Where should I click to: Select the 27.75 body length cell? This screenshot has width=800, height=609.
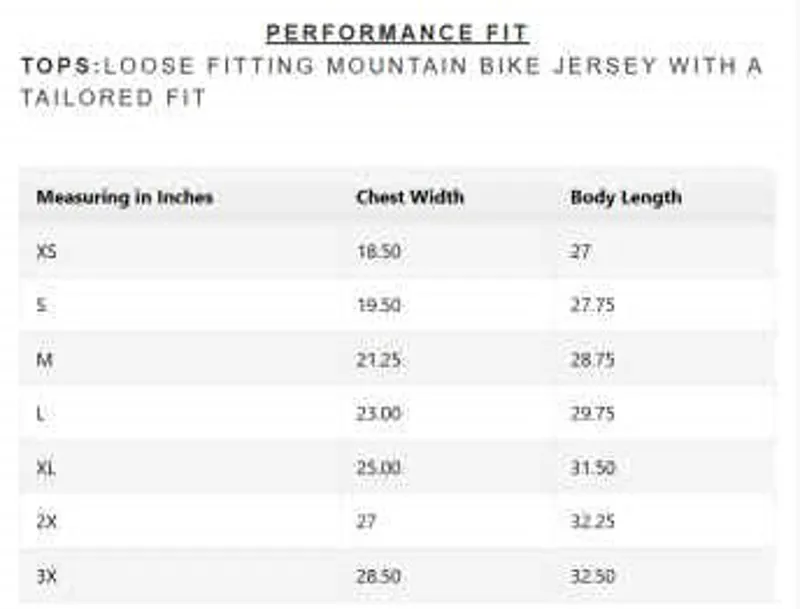coord(592,306)
